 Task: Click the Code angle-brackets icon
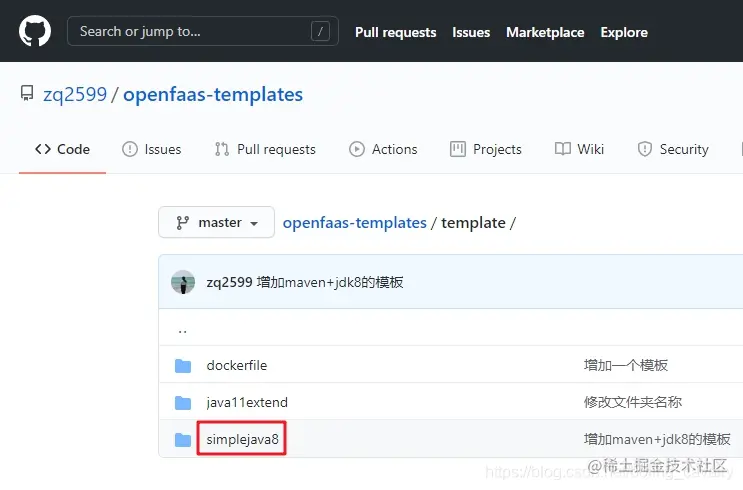[x=43, y=149]
